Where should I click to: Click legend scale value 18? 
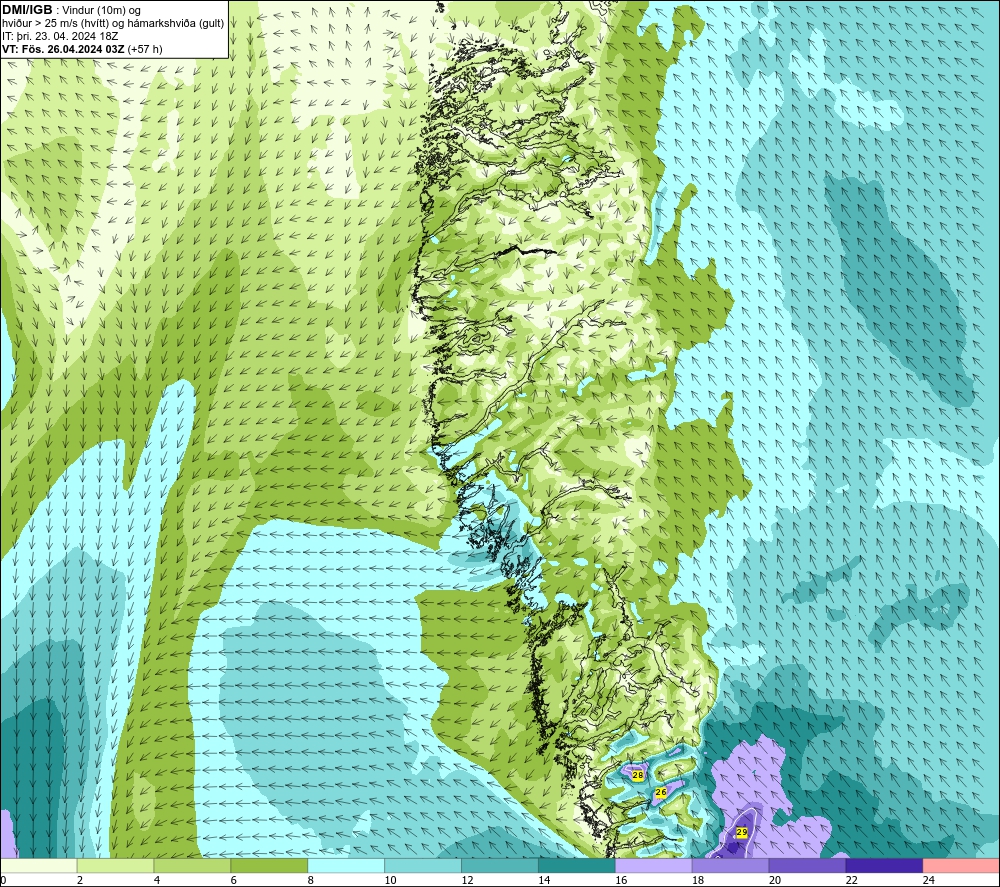click(698, 880)
